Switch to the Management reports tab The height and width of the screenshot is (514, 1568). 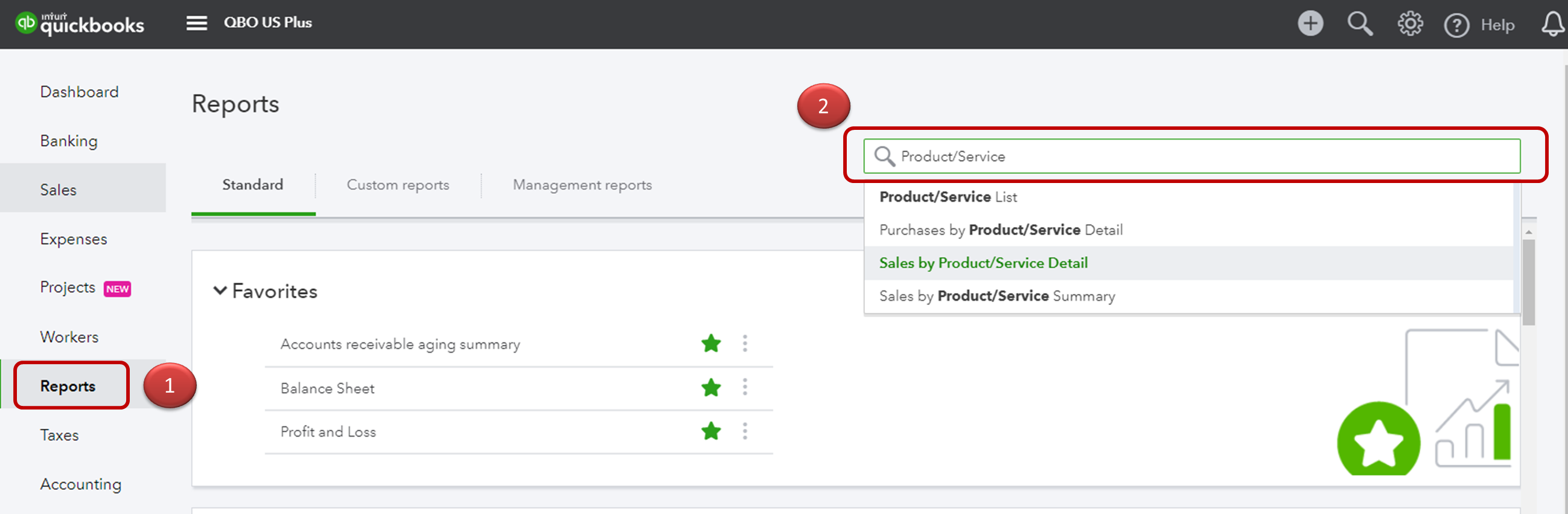[582, 185]
